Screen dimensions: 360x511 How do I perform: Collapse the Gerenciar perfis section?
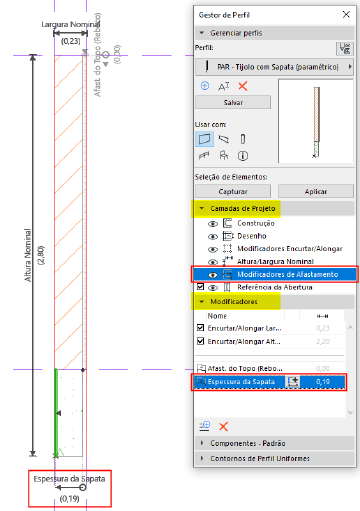click(202, 33)
